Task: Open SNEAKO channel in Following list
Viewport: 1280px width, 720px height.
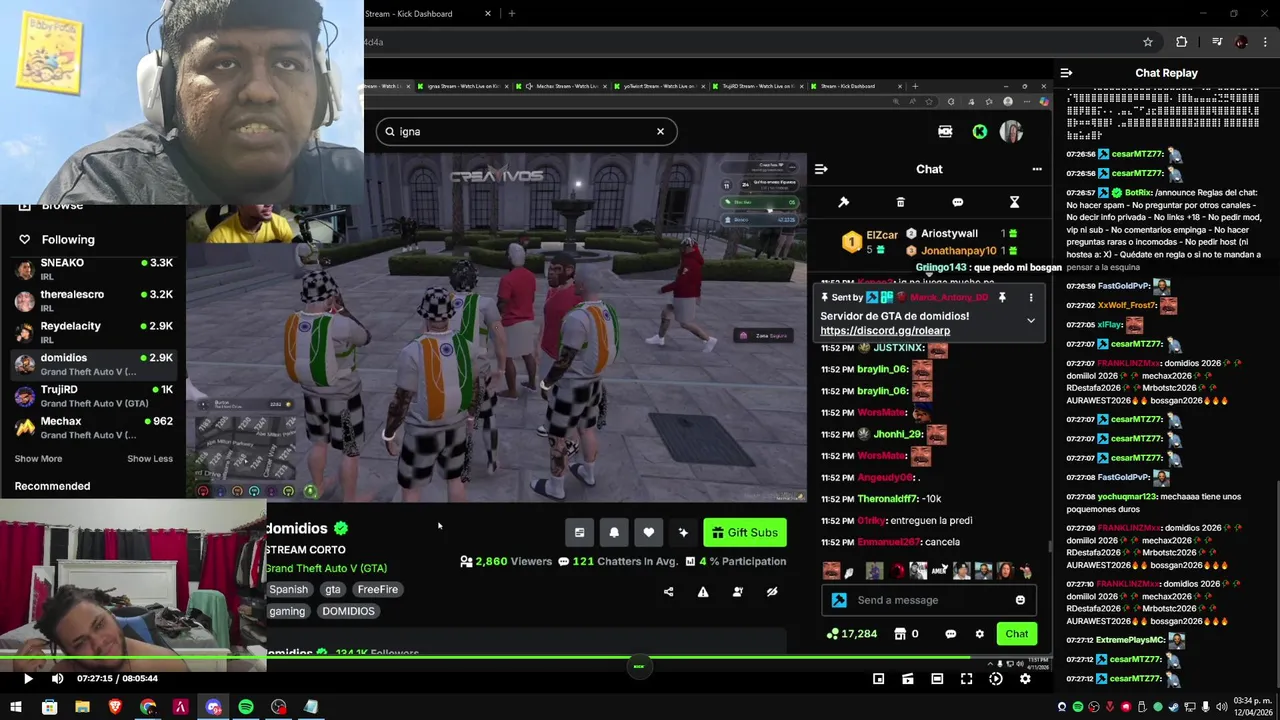Action: tap(93, 269)
